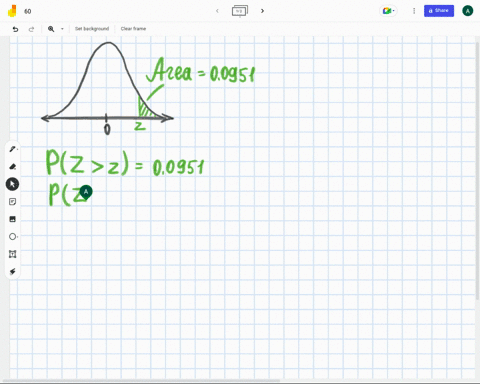Select the Pen tool

click(x=12, y=149)
